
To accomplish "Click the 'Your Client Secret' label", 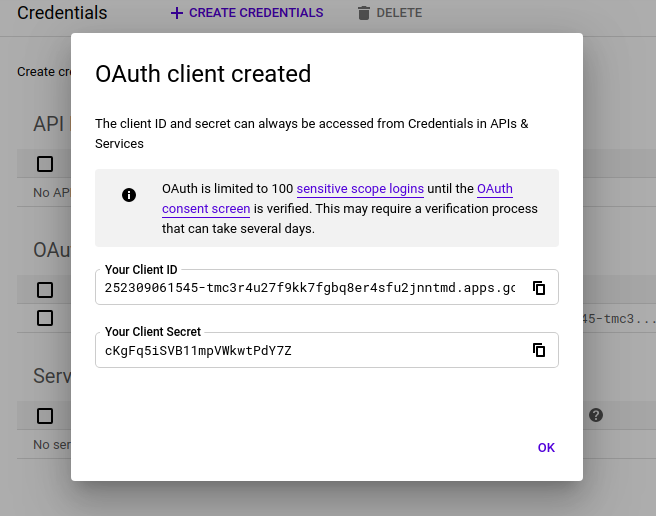I will (x=153, y=331).
